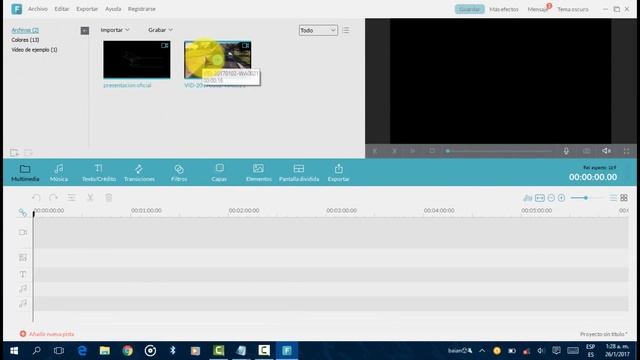Screen dimensions: 640x360
Task: Click the record voiceover microphone icon
Action: coord(566,151)
